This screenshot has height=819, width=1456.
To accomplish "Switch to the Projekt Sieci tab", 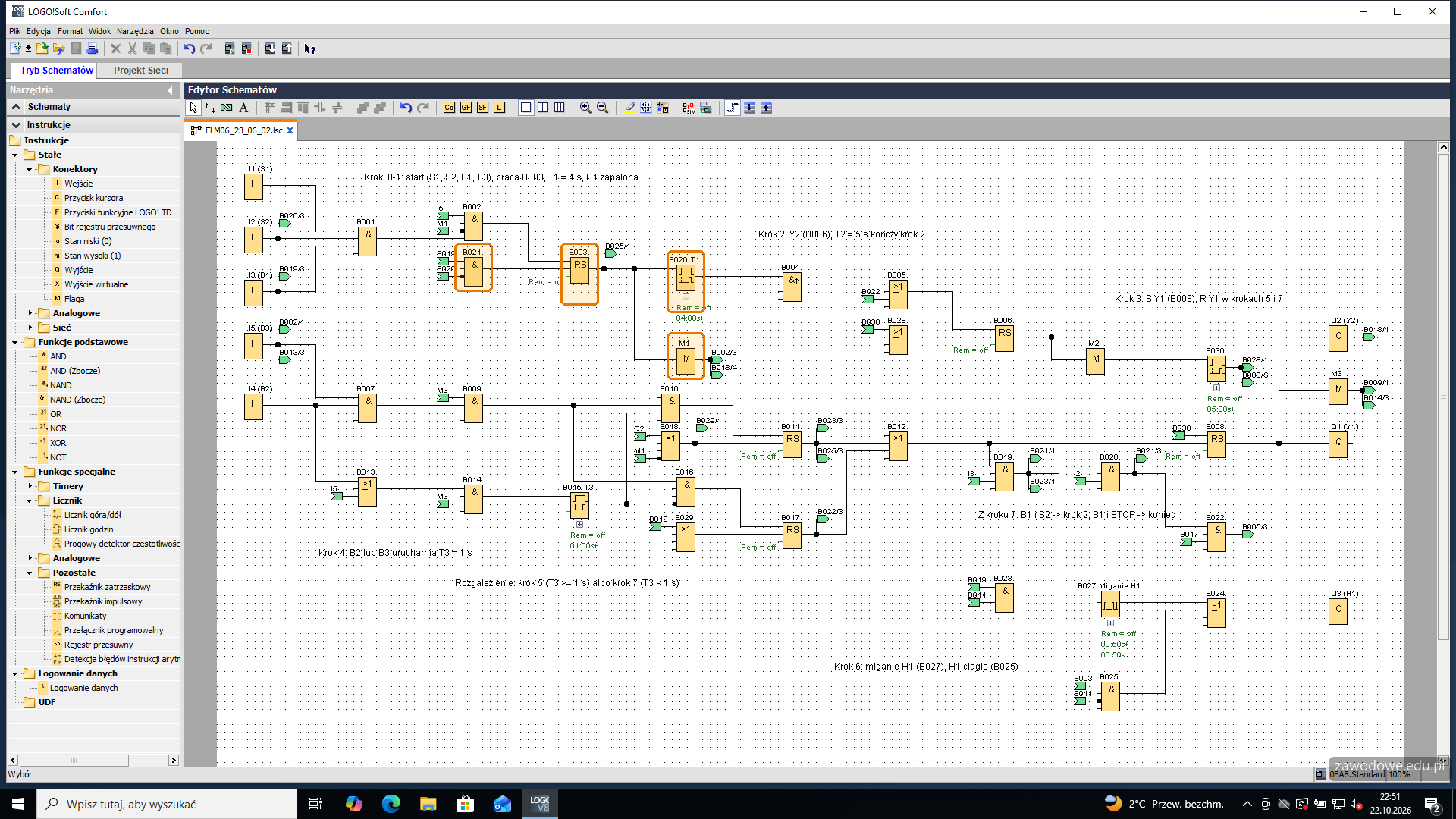I will click(x=141, y=71).
